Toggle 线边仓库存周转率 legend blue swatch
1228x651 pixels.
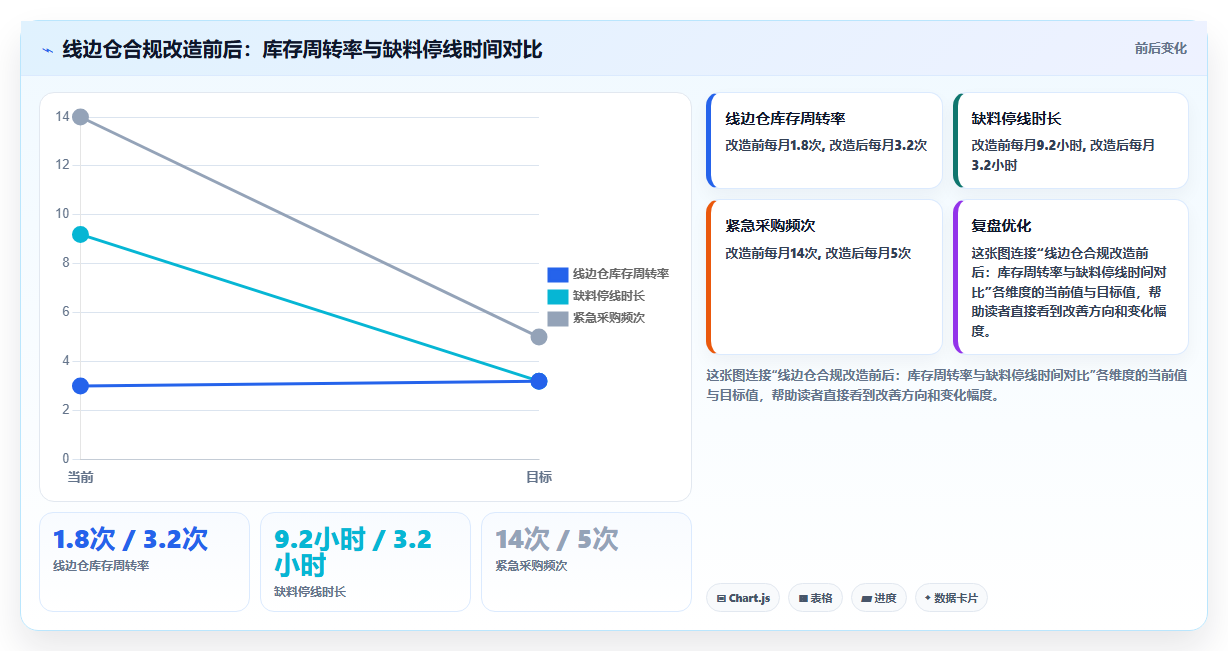(557, 274)
